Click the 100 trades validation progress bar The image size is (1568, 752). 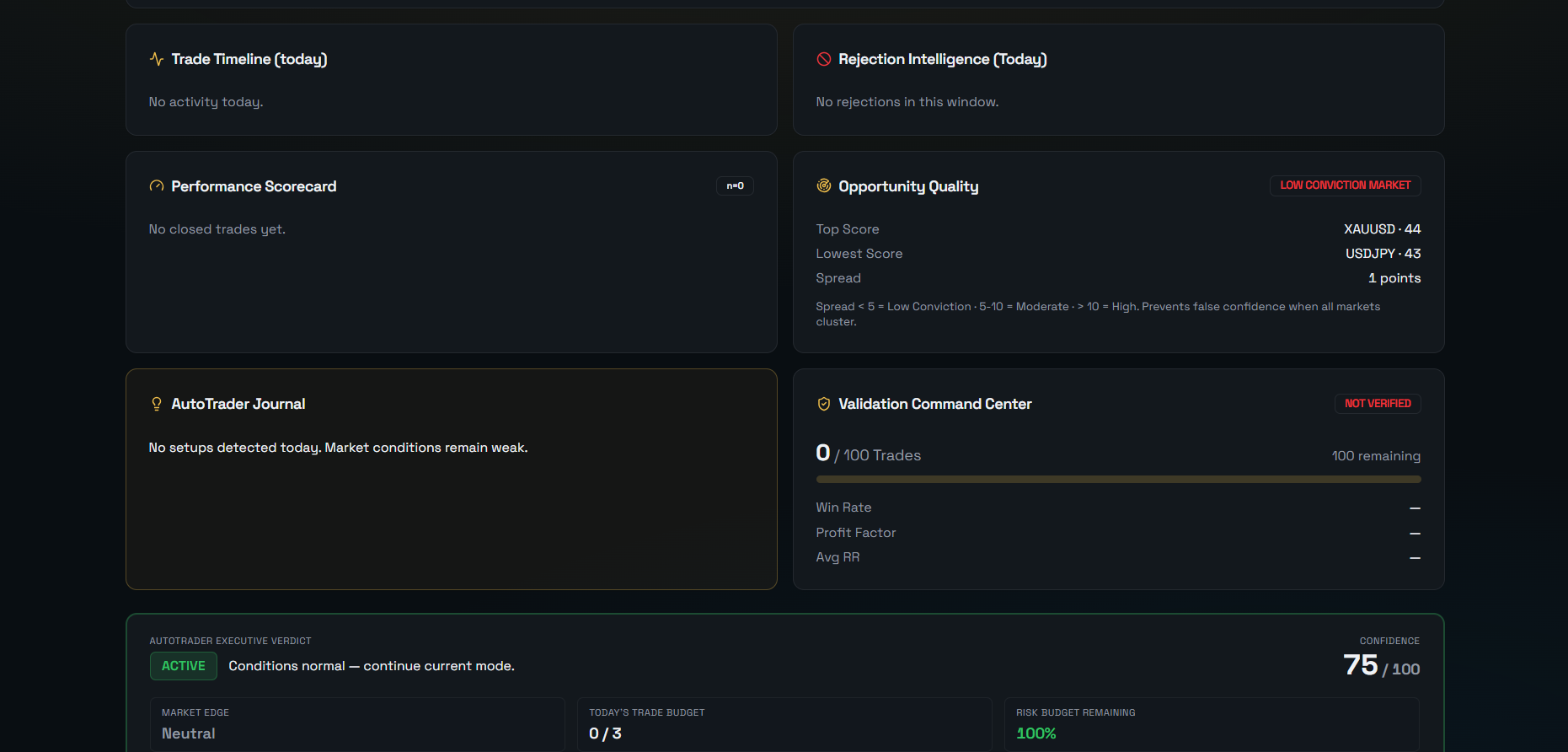pos(1118,479)
